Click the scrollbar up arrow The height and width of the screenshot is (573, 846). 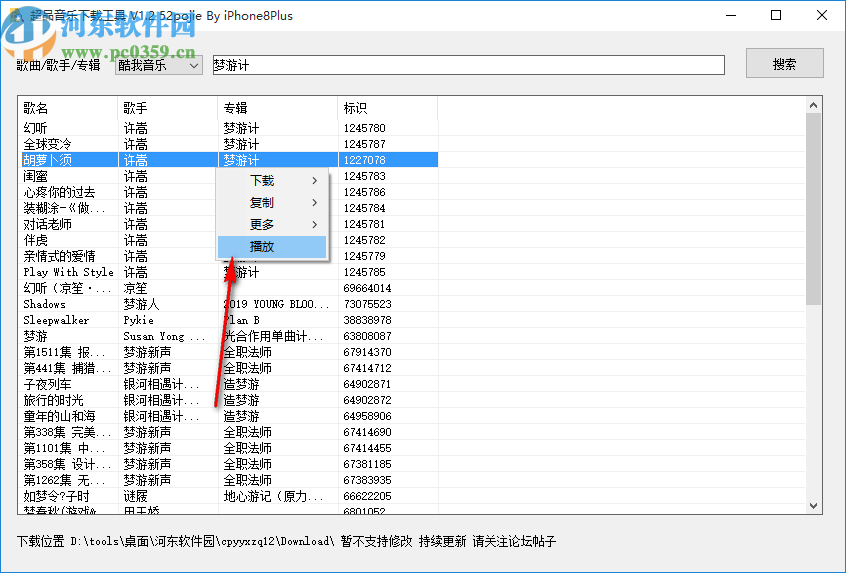click(814, 106)
